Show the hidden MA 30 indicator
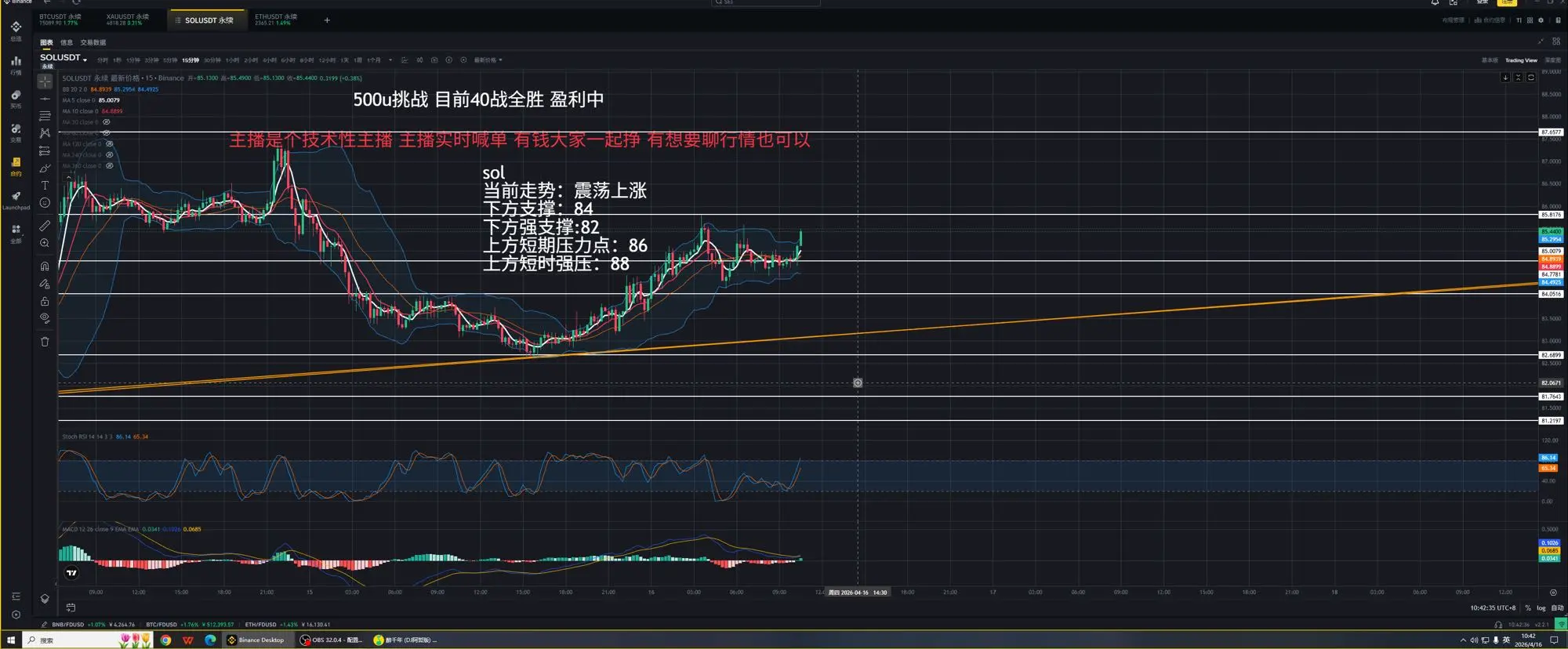The image size is (1568, 649). click(107, 122)
